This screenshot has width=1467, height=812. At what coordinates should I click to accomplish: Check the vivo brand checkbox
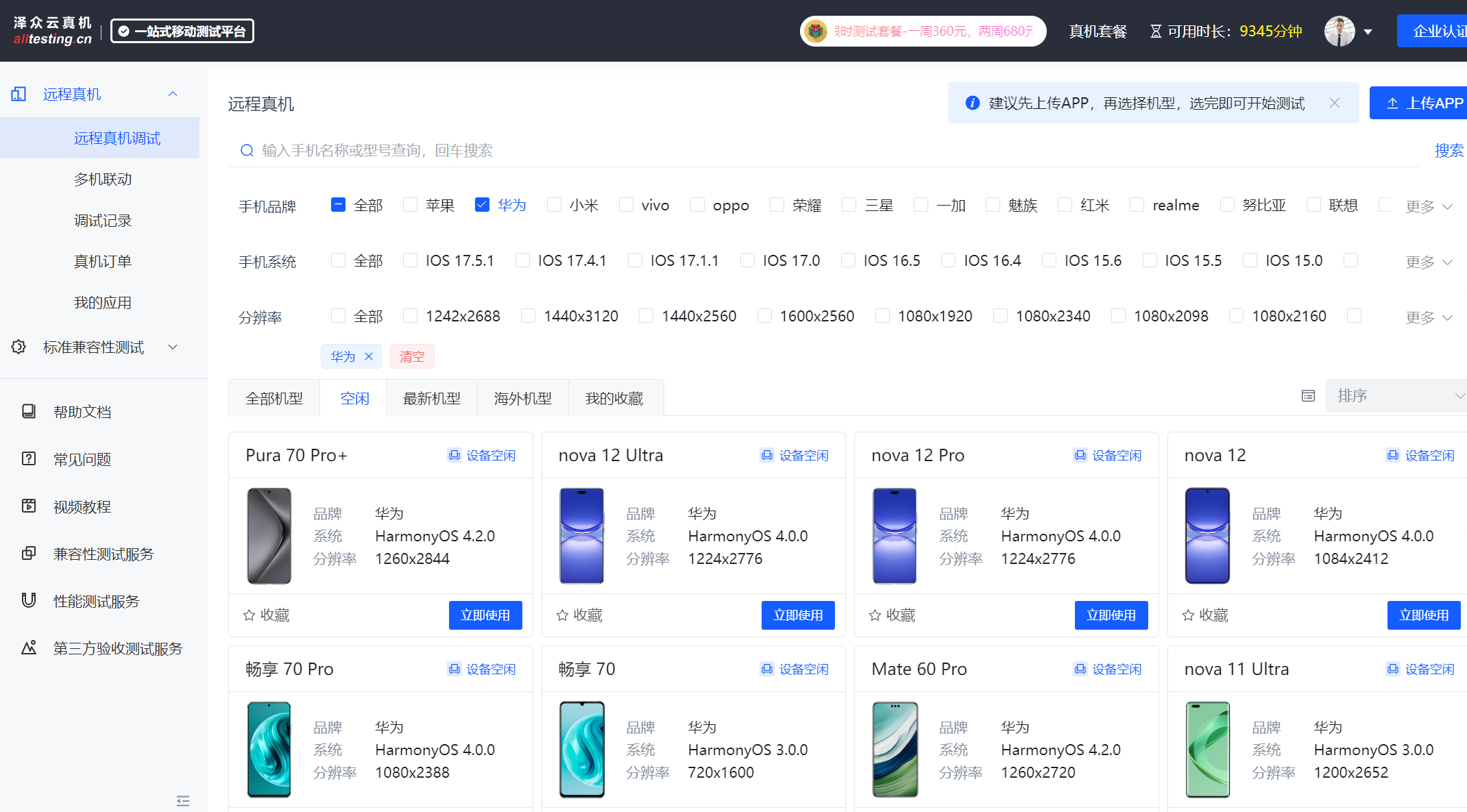626,205
